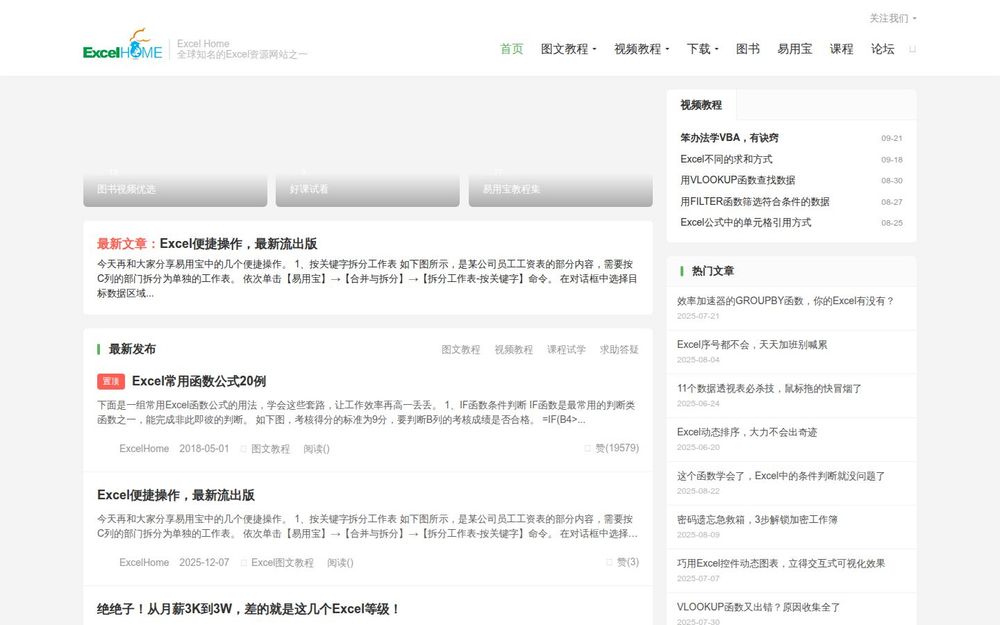Open the 下载 download dropdown menu
Image resolution: width=1000 pixels, height=625 pixels.
700,48
